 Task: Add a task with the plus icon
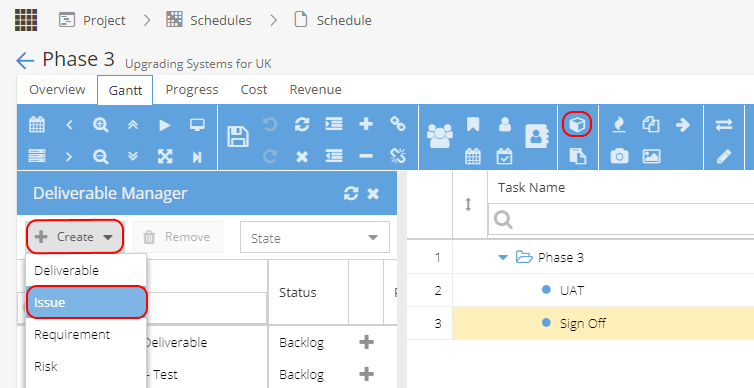tap(366, 124)
